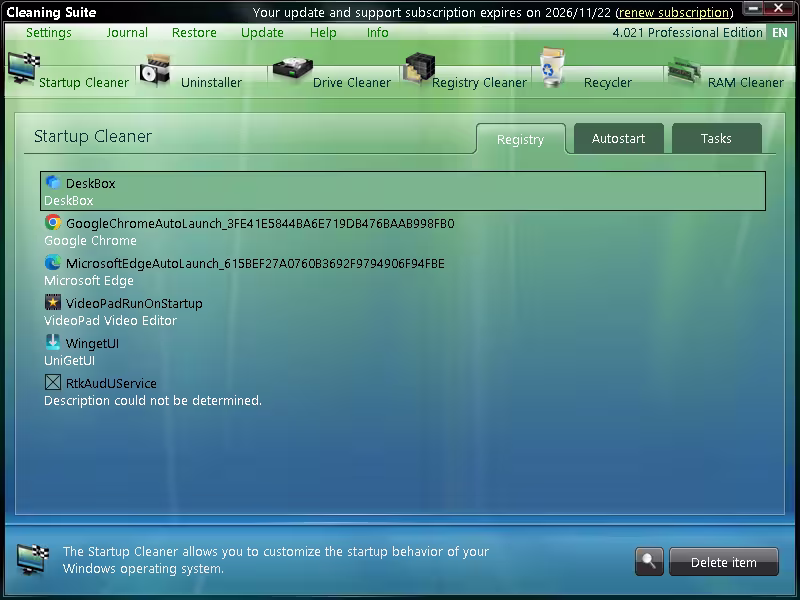Image resolution: width=800 pixels, height=600 pixels.
Task: Open the Help menu
Action: click(x=323, y=32)
